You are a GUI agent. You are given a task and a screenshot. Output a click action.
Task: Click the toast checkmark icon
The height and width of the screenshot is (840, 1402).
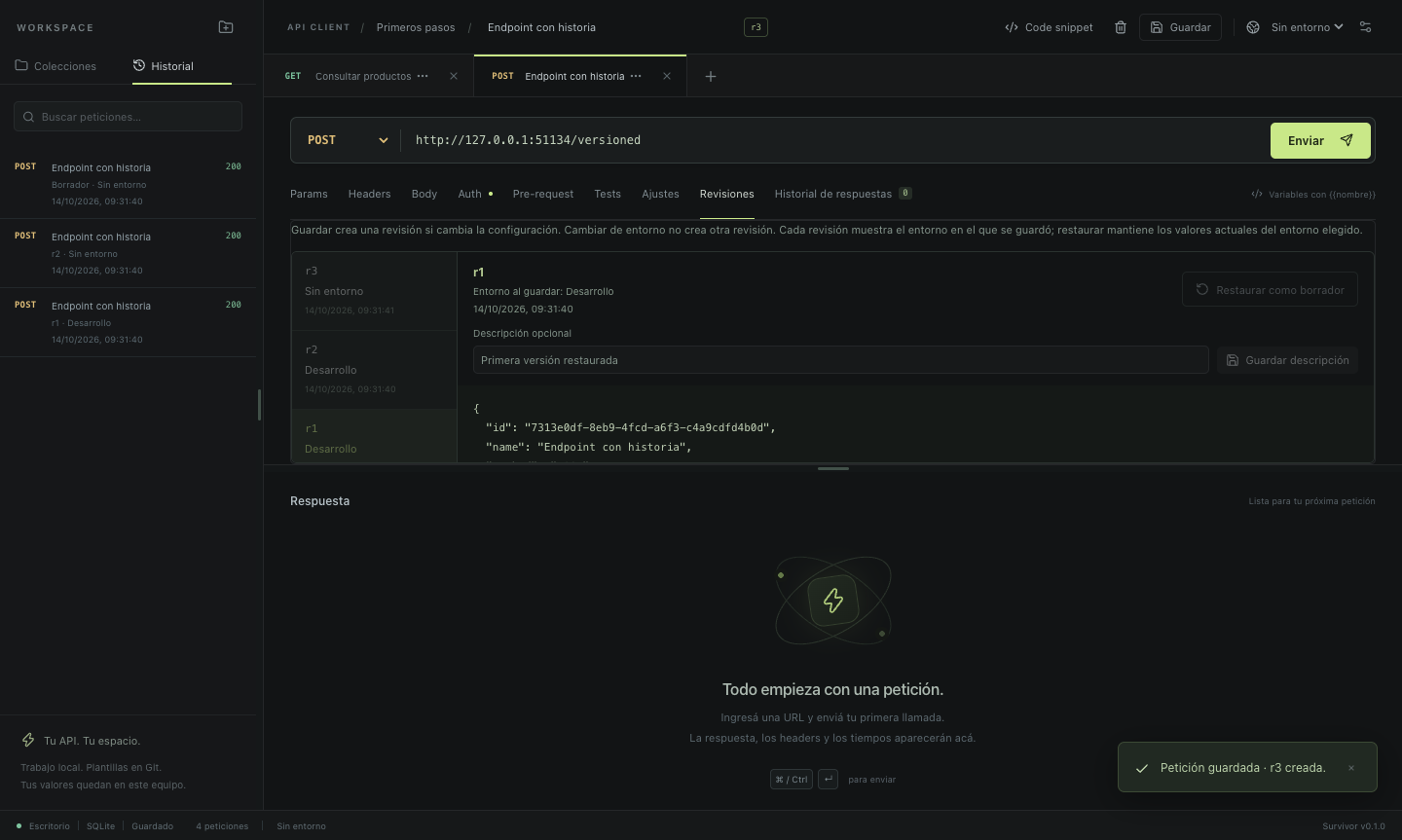point(1142,768)
